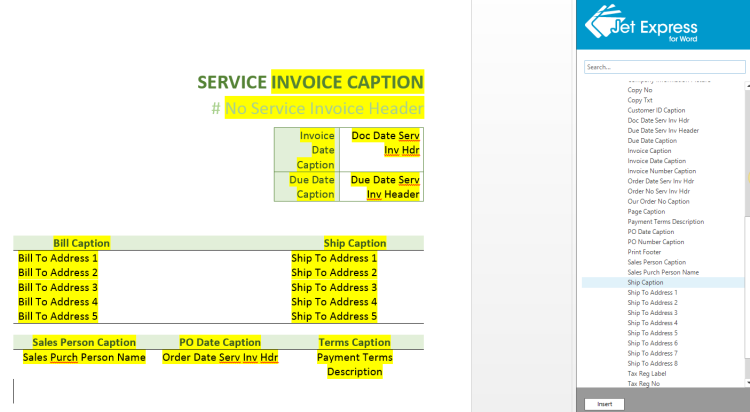The width and height of the screenshot is (750, 412).
Task: Select PO Number Caption field
Action: 656,242
